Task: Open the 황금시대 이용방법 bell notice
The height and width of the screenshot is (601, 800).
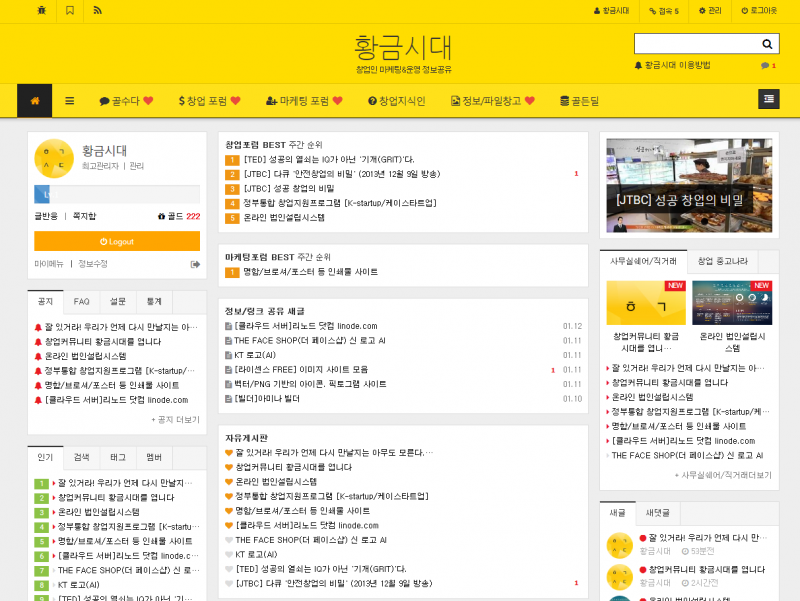Action: tap(672, 65)
